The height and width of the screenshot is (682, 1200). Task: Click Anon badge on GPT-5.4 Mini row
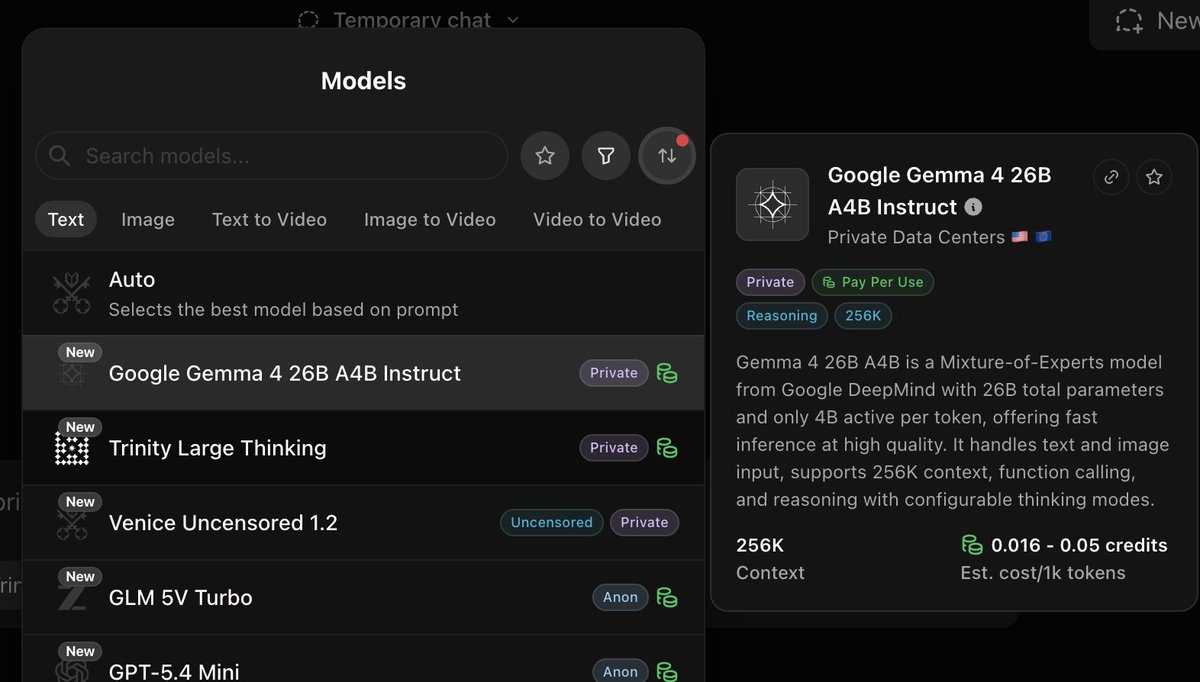pos(620,672)
